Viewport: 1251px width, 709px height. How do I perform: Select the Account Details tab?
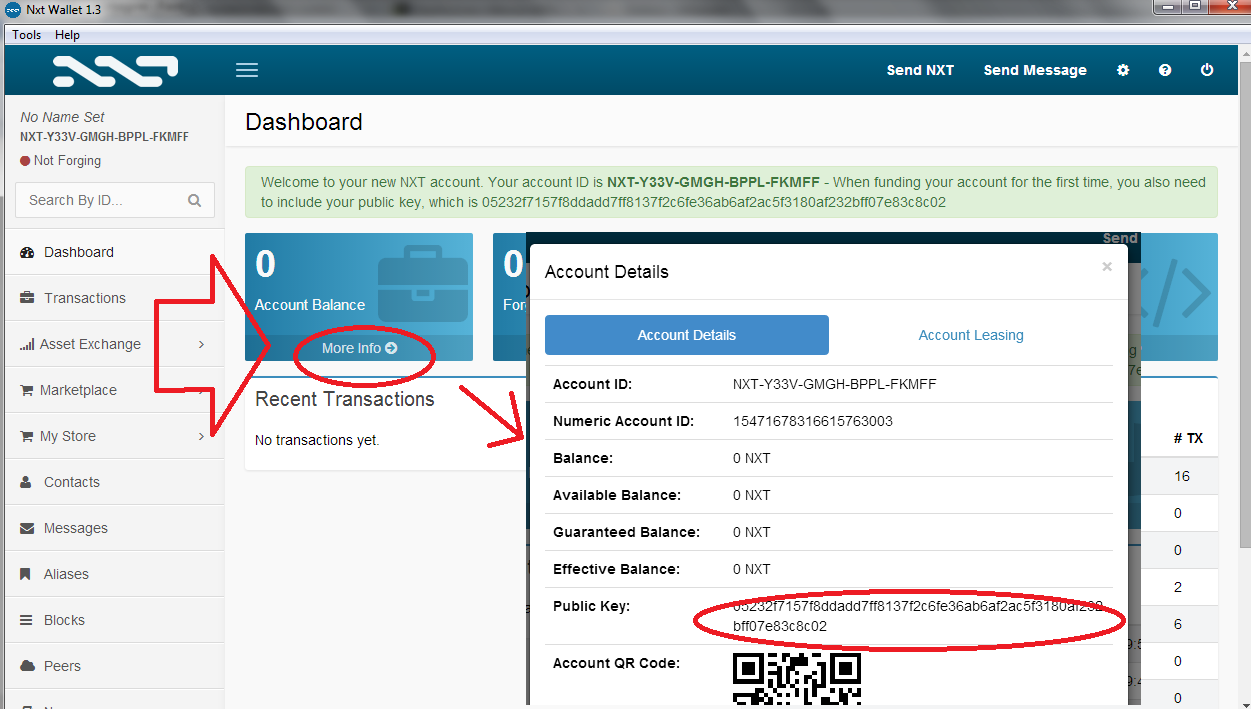687,335
